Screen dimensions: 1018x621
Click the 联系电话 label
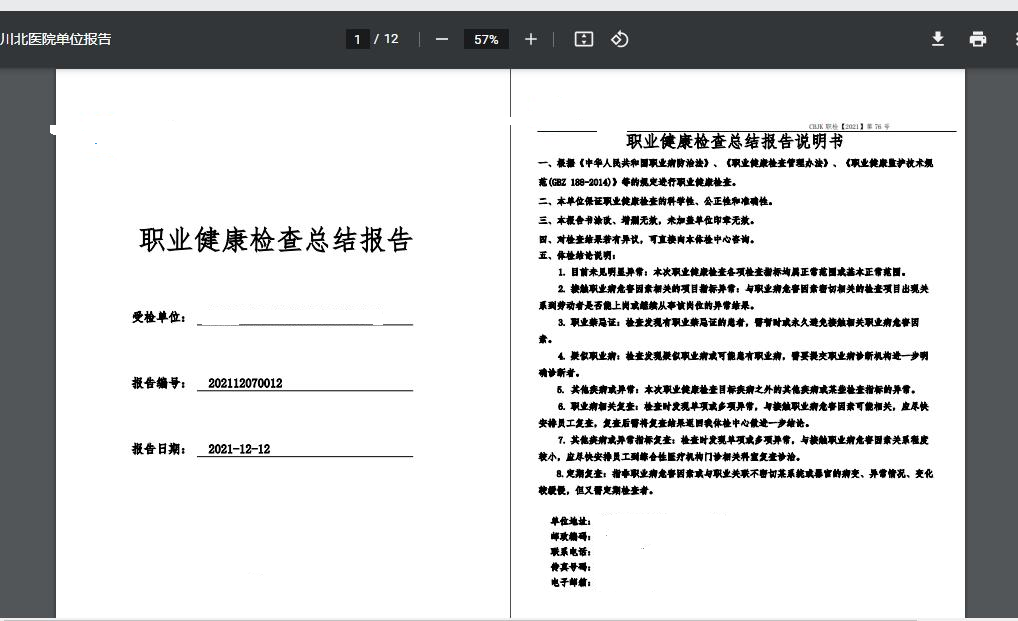tap(570, 552)
